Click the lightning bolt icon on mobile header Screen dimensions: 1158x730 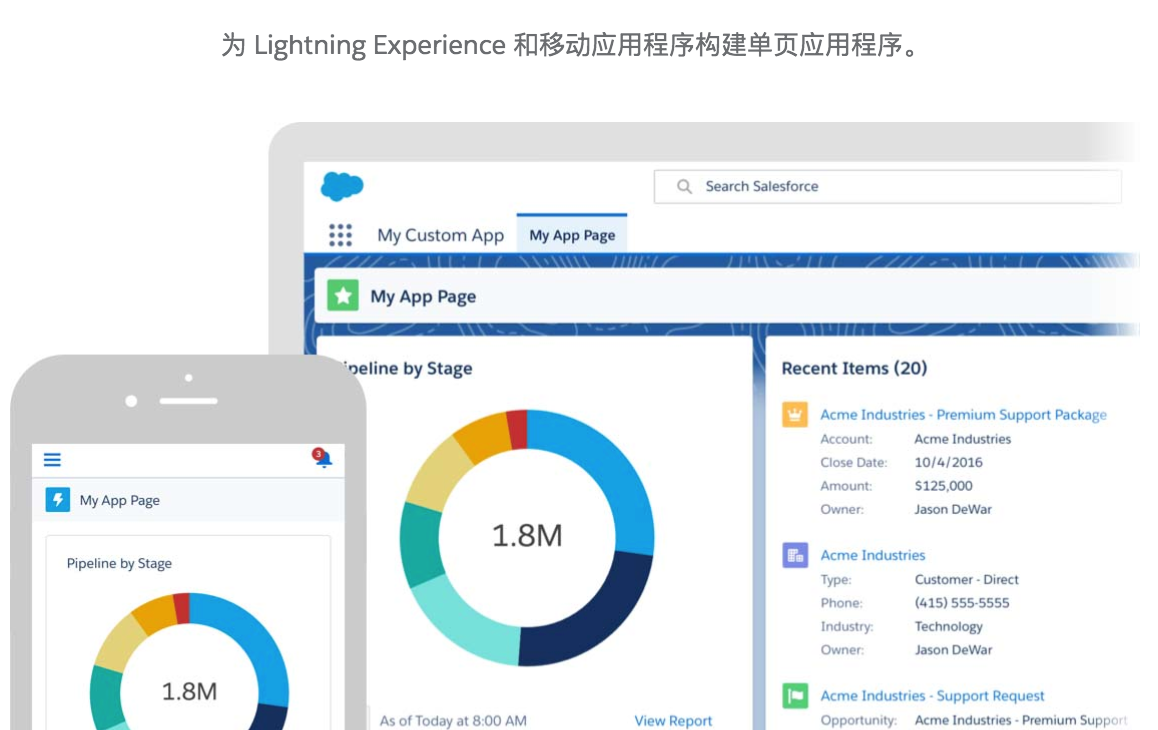tap(56, 500)
